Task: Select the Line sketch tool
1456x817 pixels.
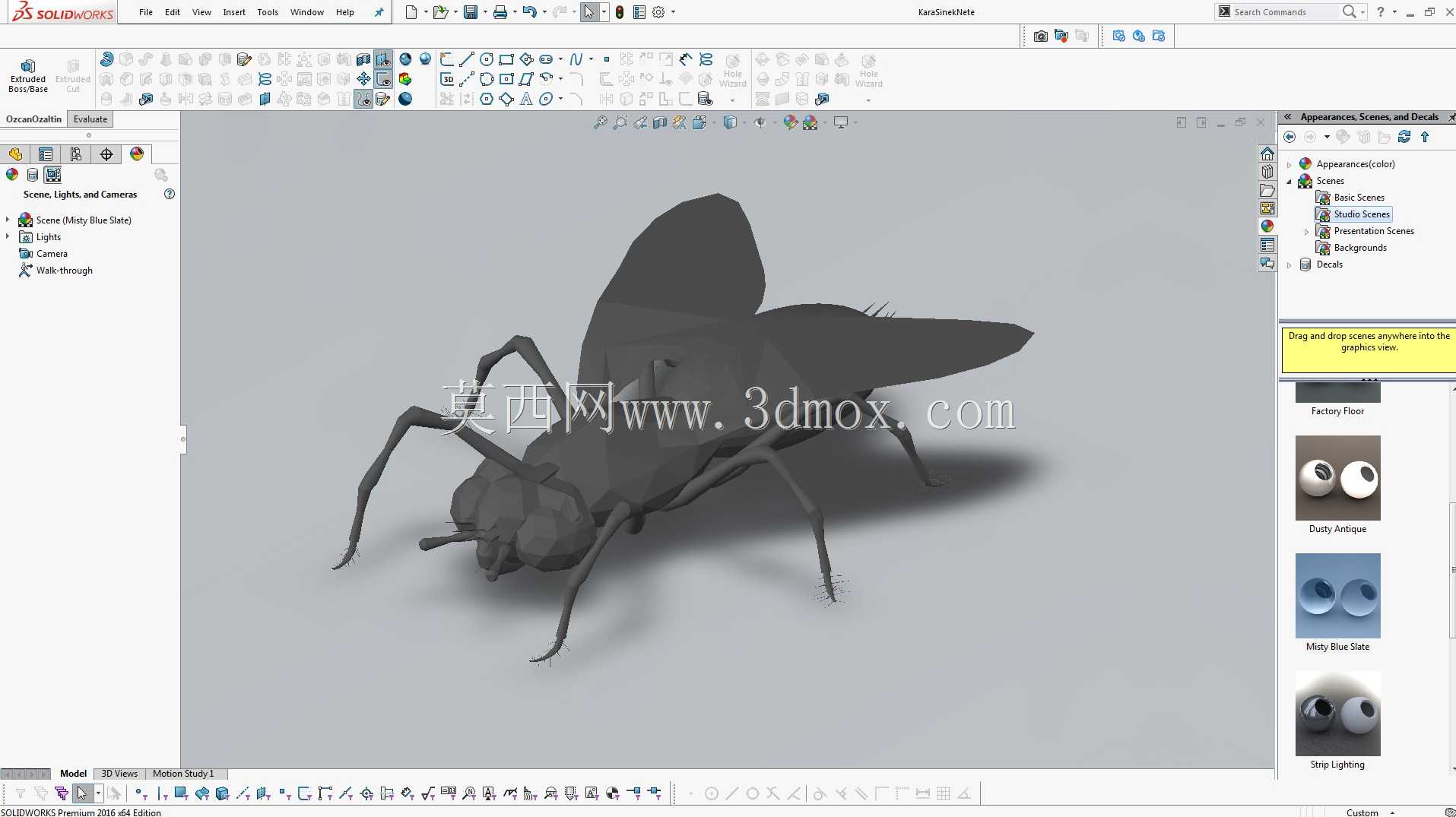Action: point(467,59)
